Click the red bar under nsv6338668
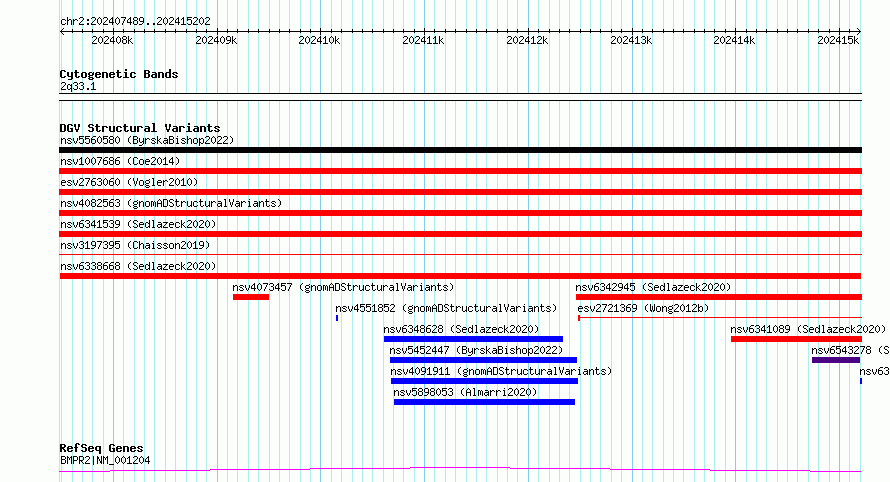 (460, 276)
